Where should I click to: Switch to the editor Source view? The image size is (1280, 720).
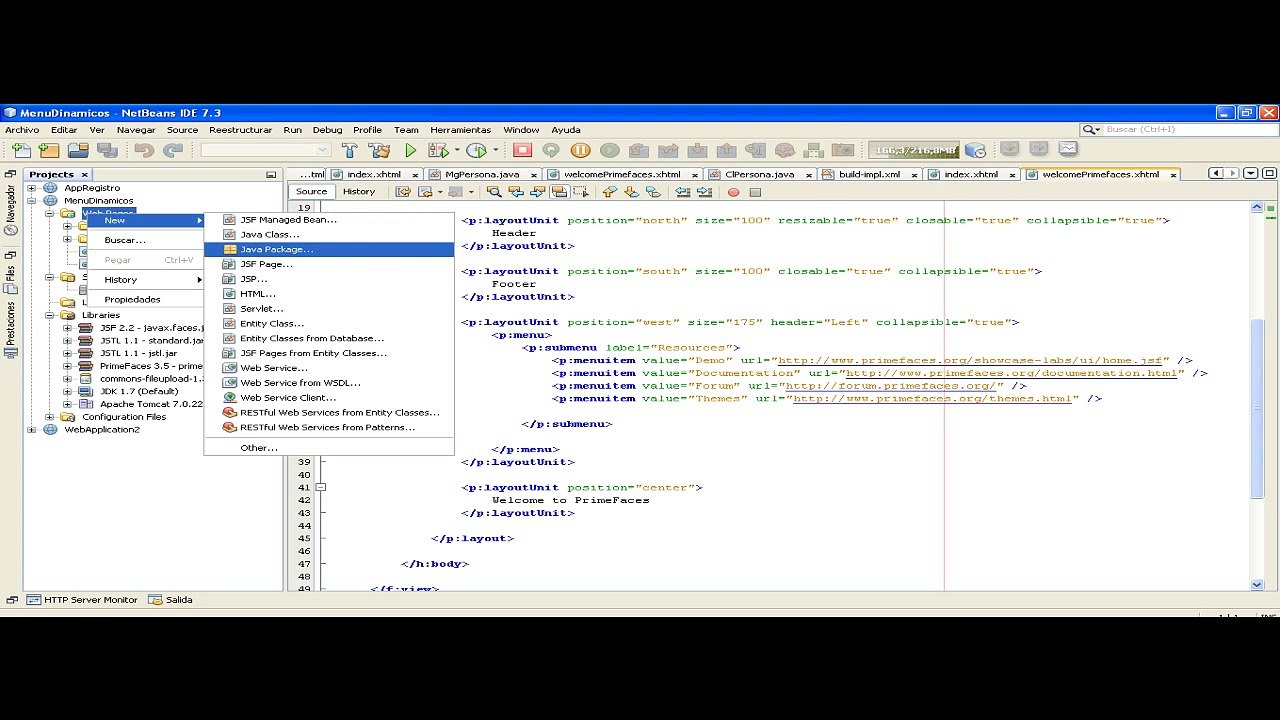pos(311,192)
